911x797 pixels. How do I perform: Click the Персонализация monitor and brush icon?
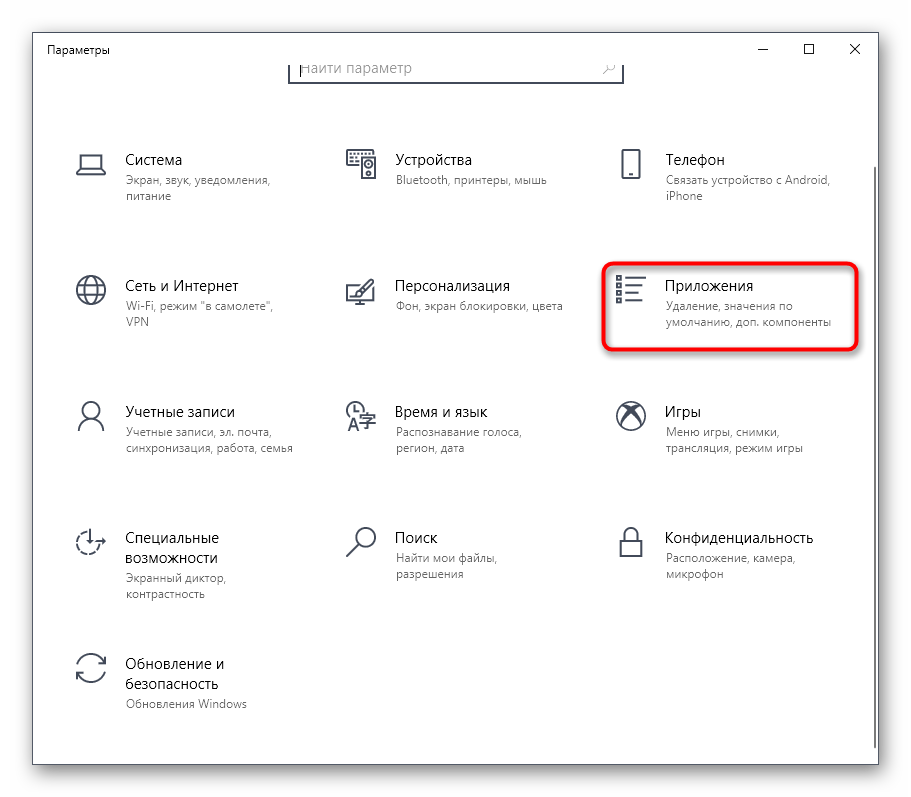pos(360,290)
